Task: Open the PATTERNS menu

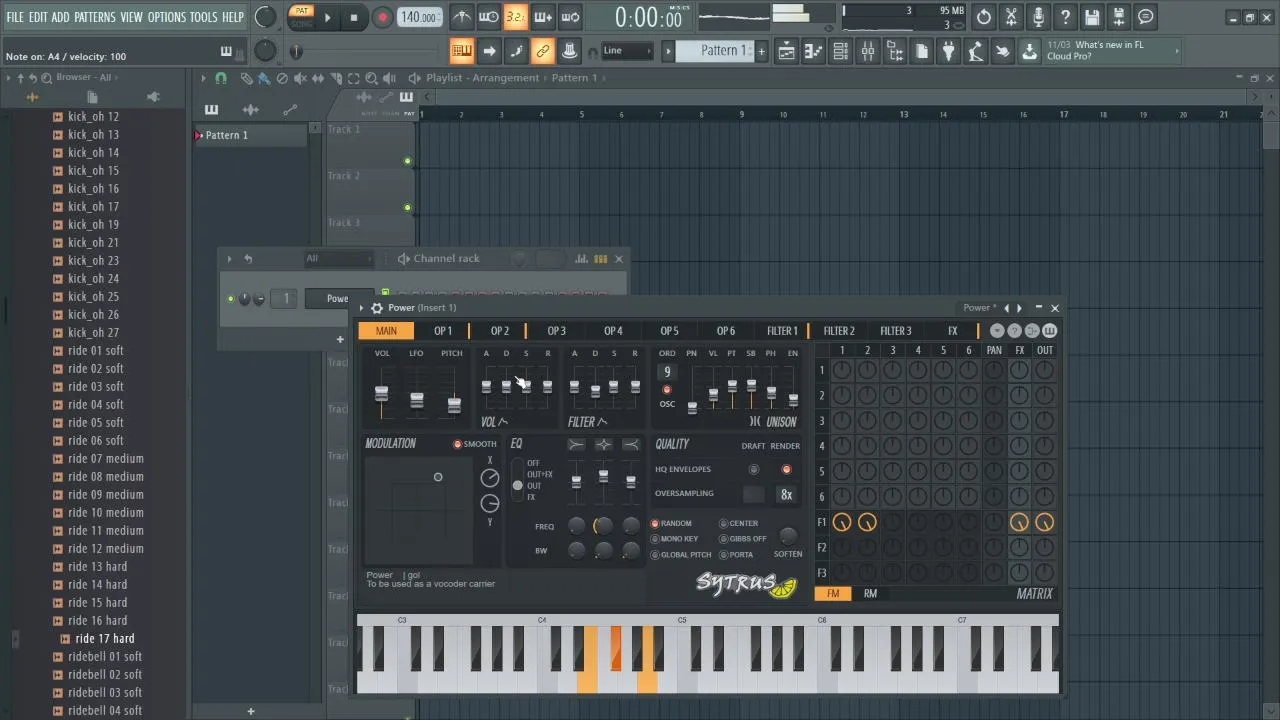Action: tap(95, 17)
